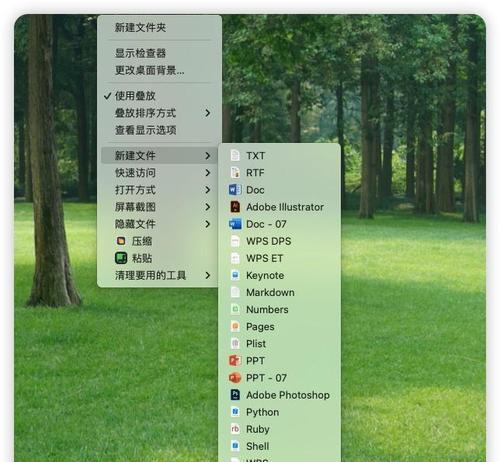Viewport: 500px width, 462px height.
Task: Open the 屏幕截图 submenu arrow
Action: pyautogui.click(x=208, y=207)
